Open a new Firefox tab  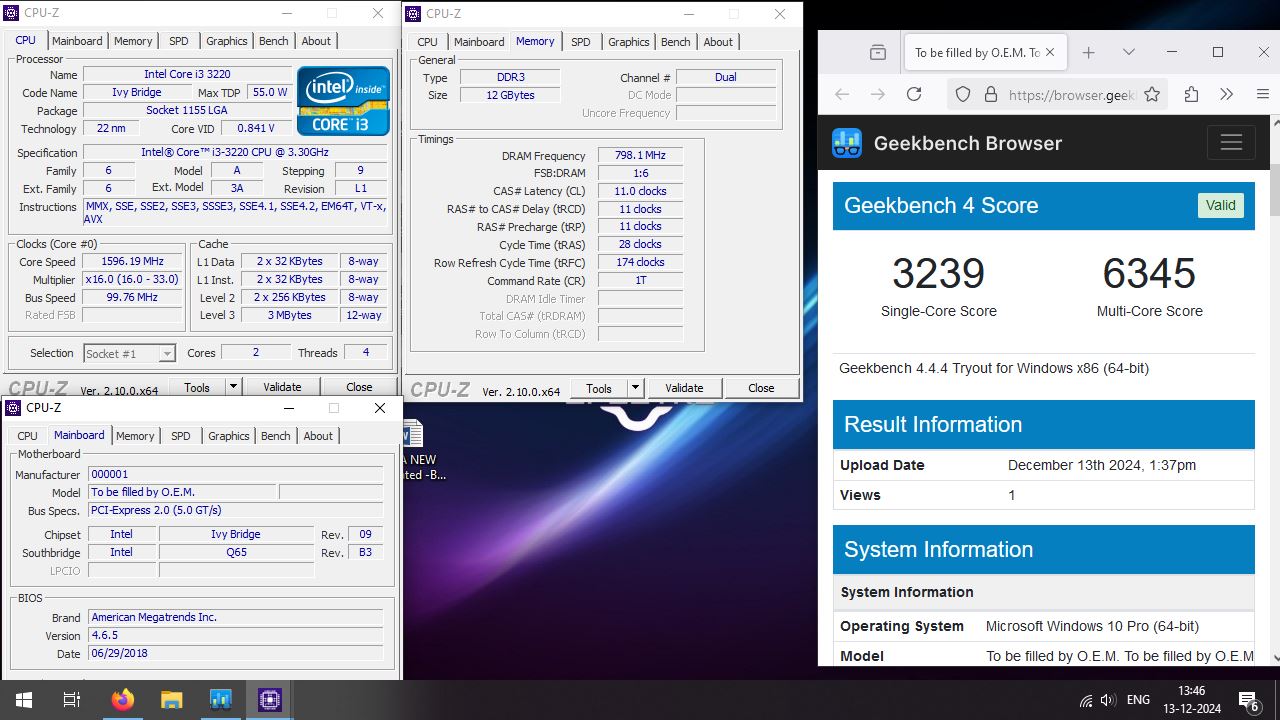[1088, 52]
